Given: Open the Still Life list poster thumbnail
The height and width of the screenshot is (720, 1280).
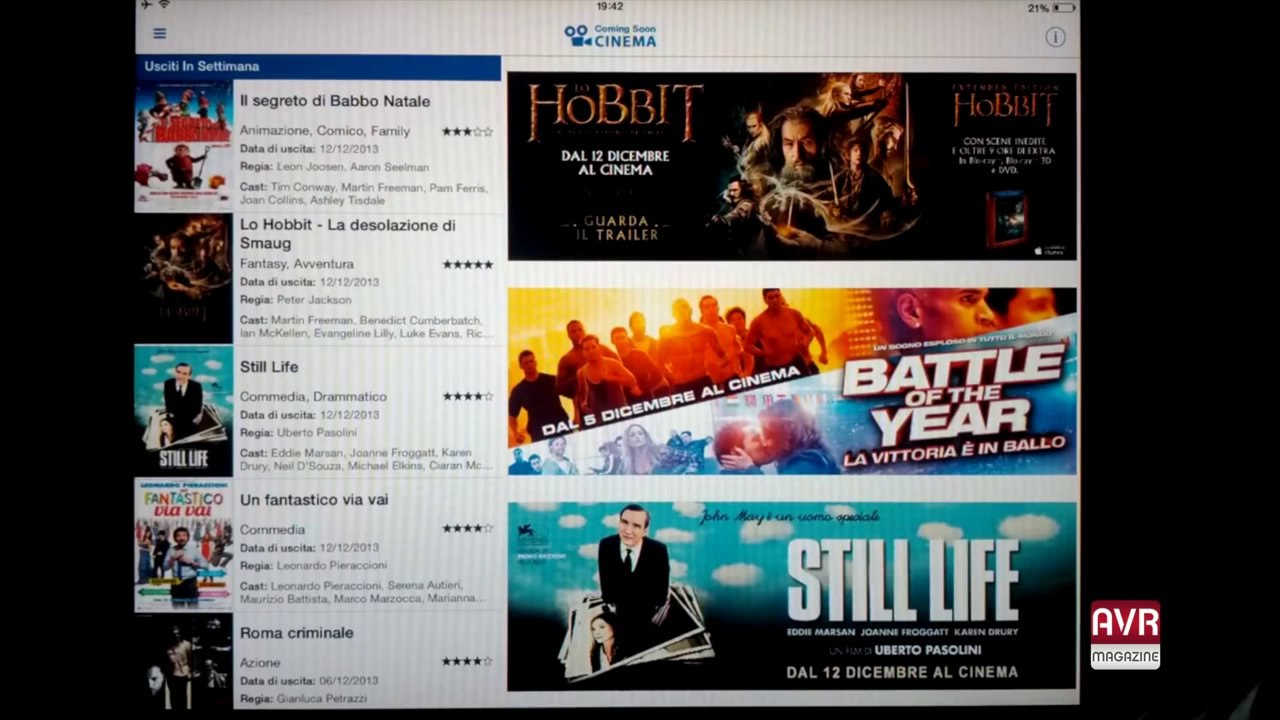Looking at the screenshot, I should click(184, 411).
